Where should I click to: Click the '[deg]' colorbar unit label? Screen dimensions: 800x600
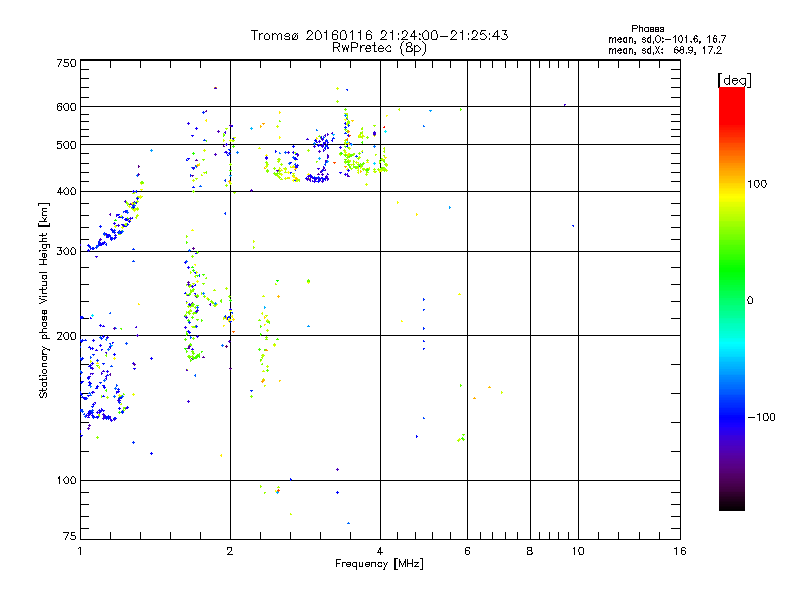(734, 80)
